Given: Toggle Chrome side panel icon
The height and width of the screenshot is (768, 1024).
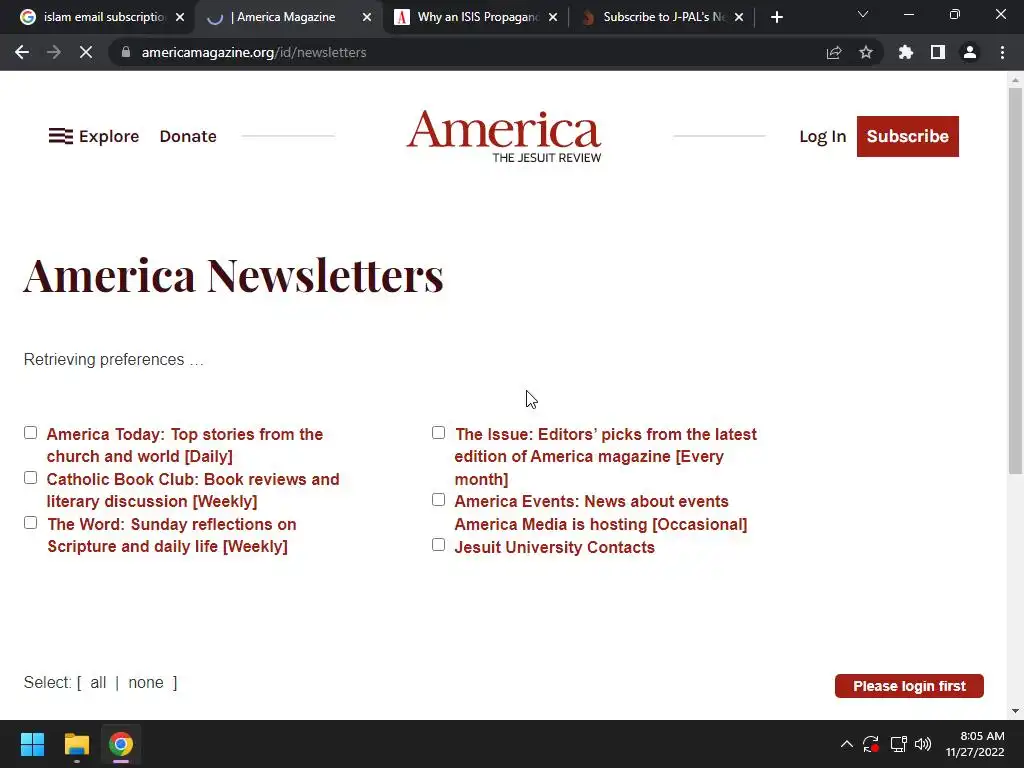Looking at the screenshot, I should pyautogui.click(x=938, y=52).
